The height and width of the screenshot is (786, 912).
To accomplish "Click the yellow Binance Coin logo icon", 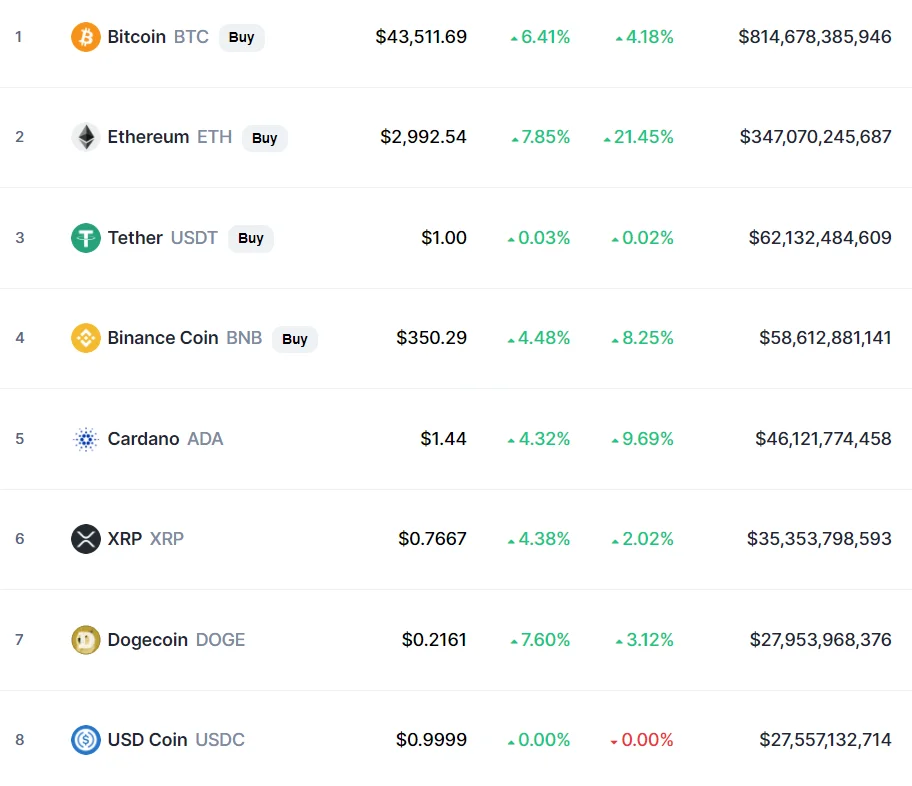I will pos(86,338).
